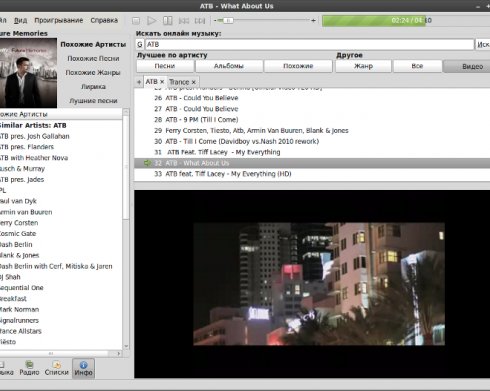Select similar artist Armin van Buuren

[26, 212]
